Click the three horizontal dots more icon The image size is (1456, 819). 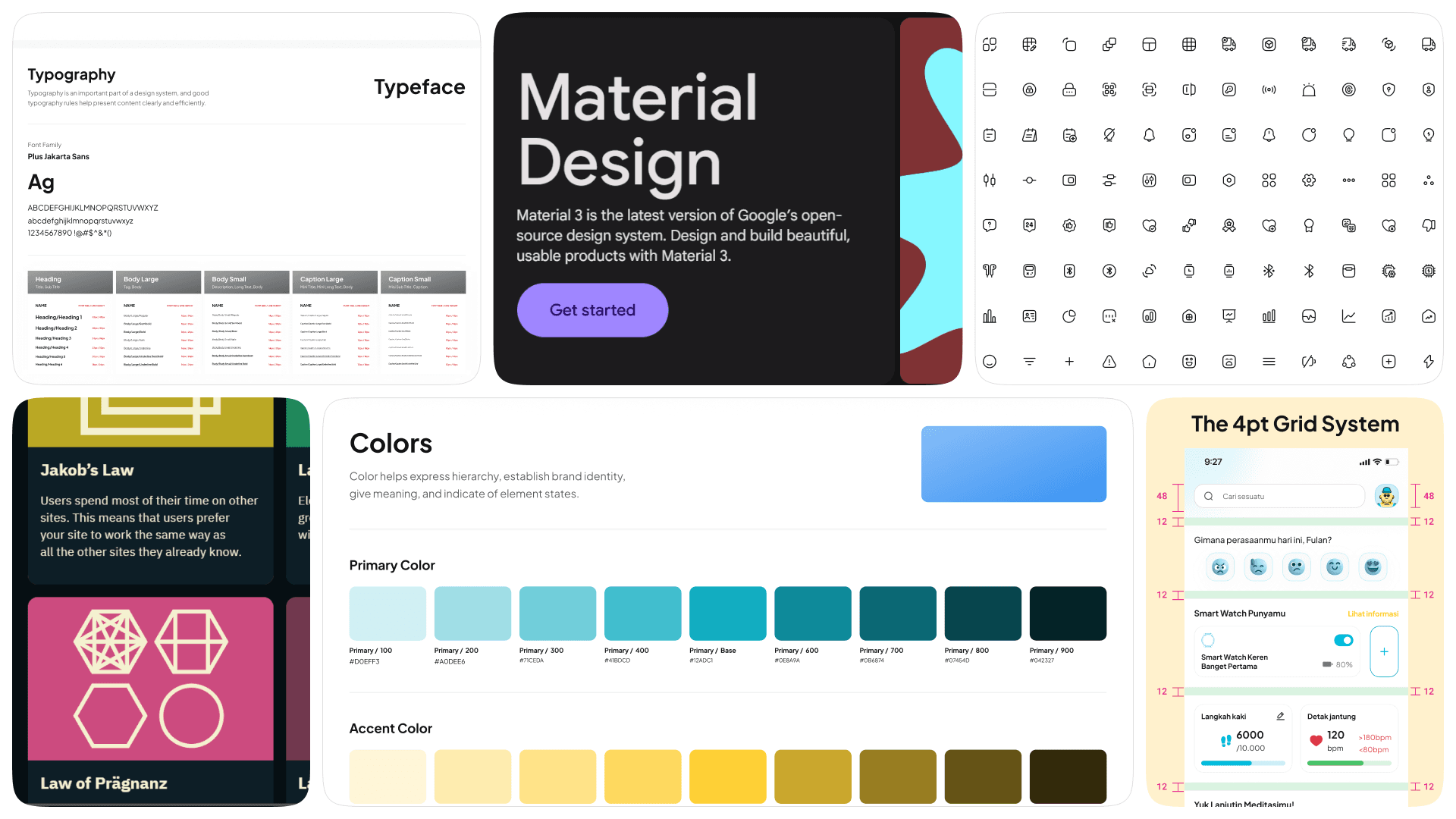click(x=1349, y=180)
